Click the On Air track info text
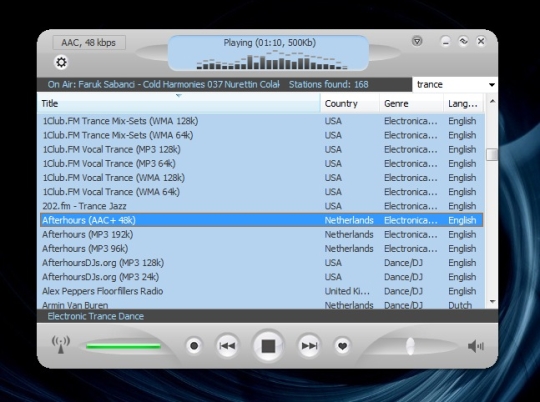The image size is (540, 402). click(x=164, y=84)
